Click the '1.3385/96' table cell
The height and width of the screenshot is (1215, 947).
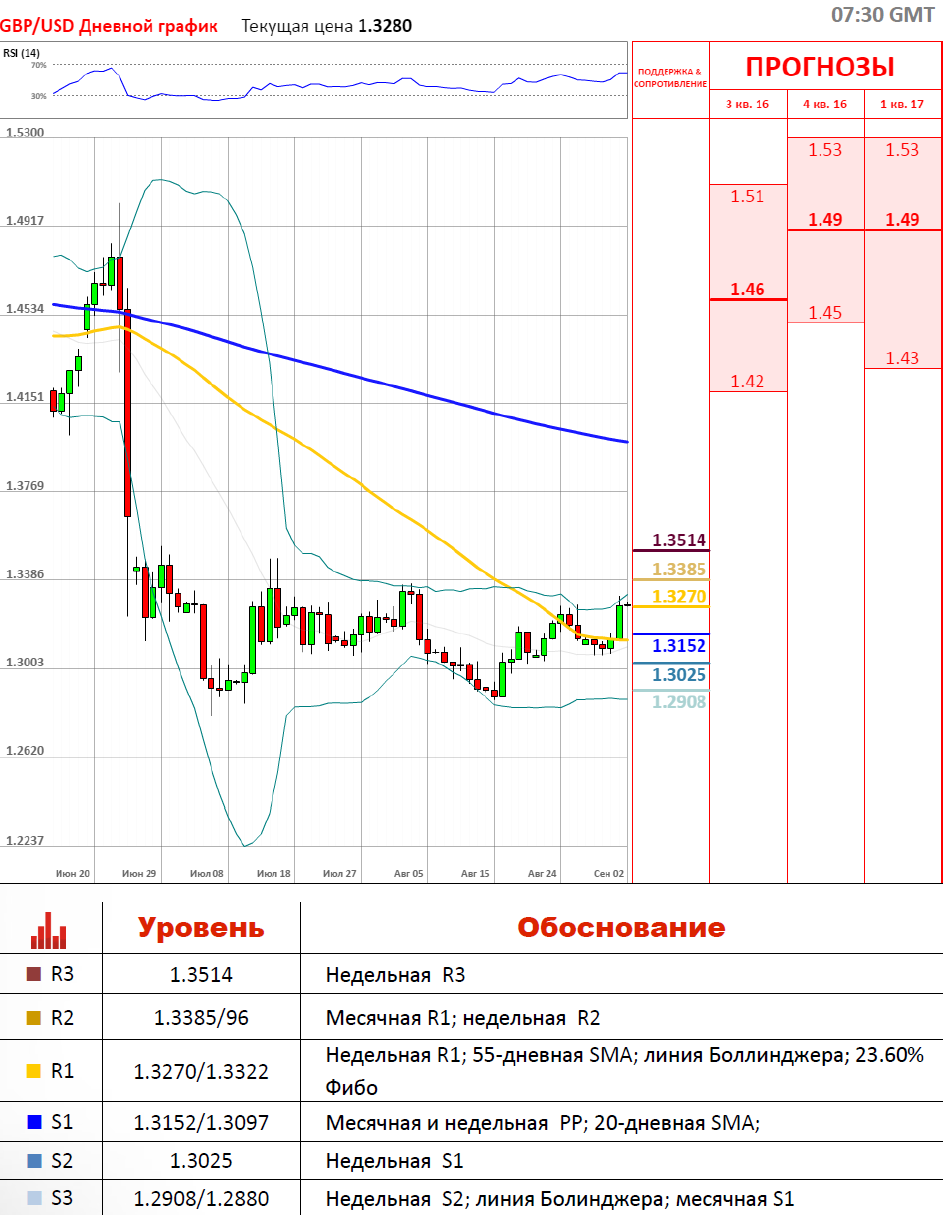click(201, 1018)
